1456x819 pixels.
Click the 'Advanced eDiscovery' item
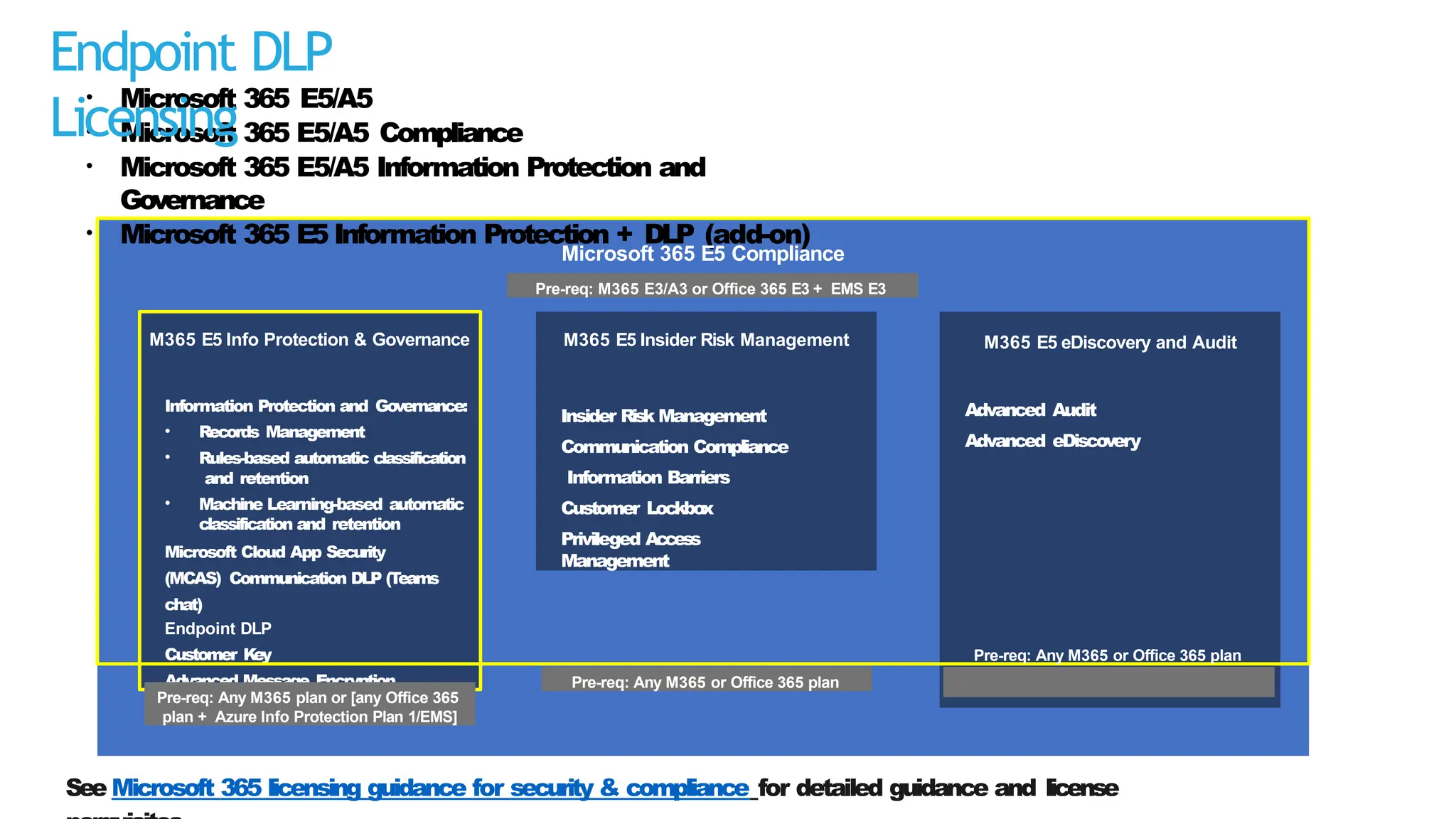(1052, 441)
